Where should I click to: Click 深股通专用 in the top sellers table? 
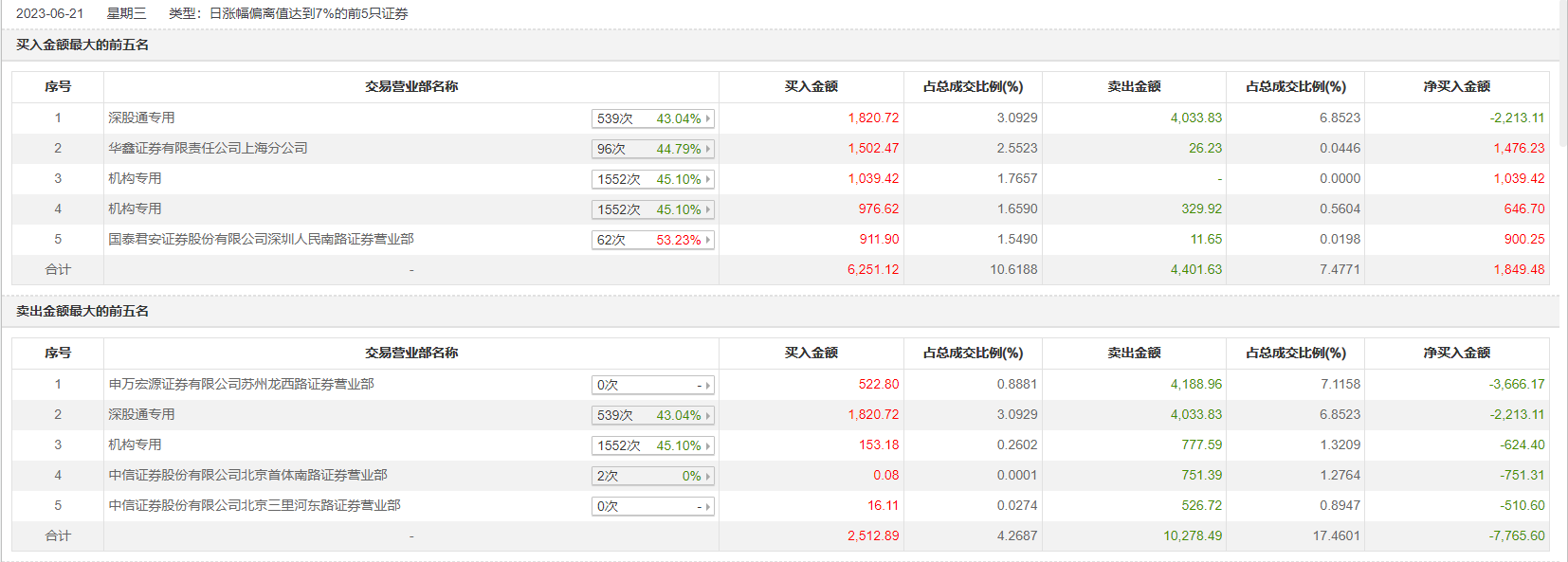point(141,414)
